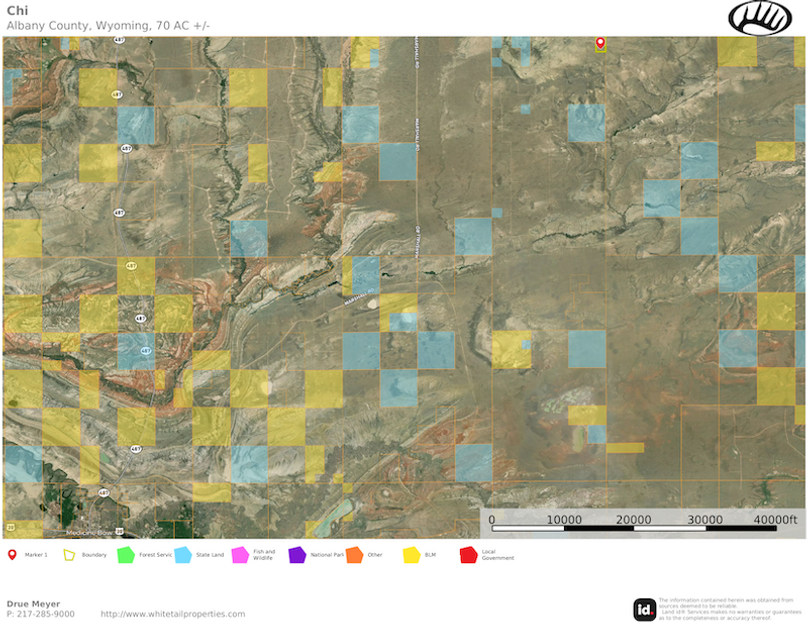Select the blue State Land legend swatch

click(x=183, y=554)
